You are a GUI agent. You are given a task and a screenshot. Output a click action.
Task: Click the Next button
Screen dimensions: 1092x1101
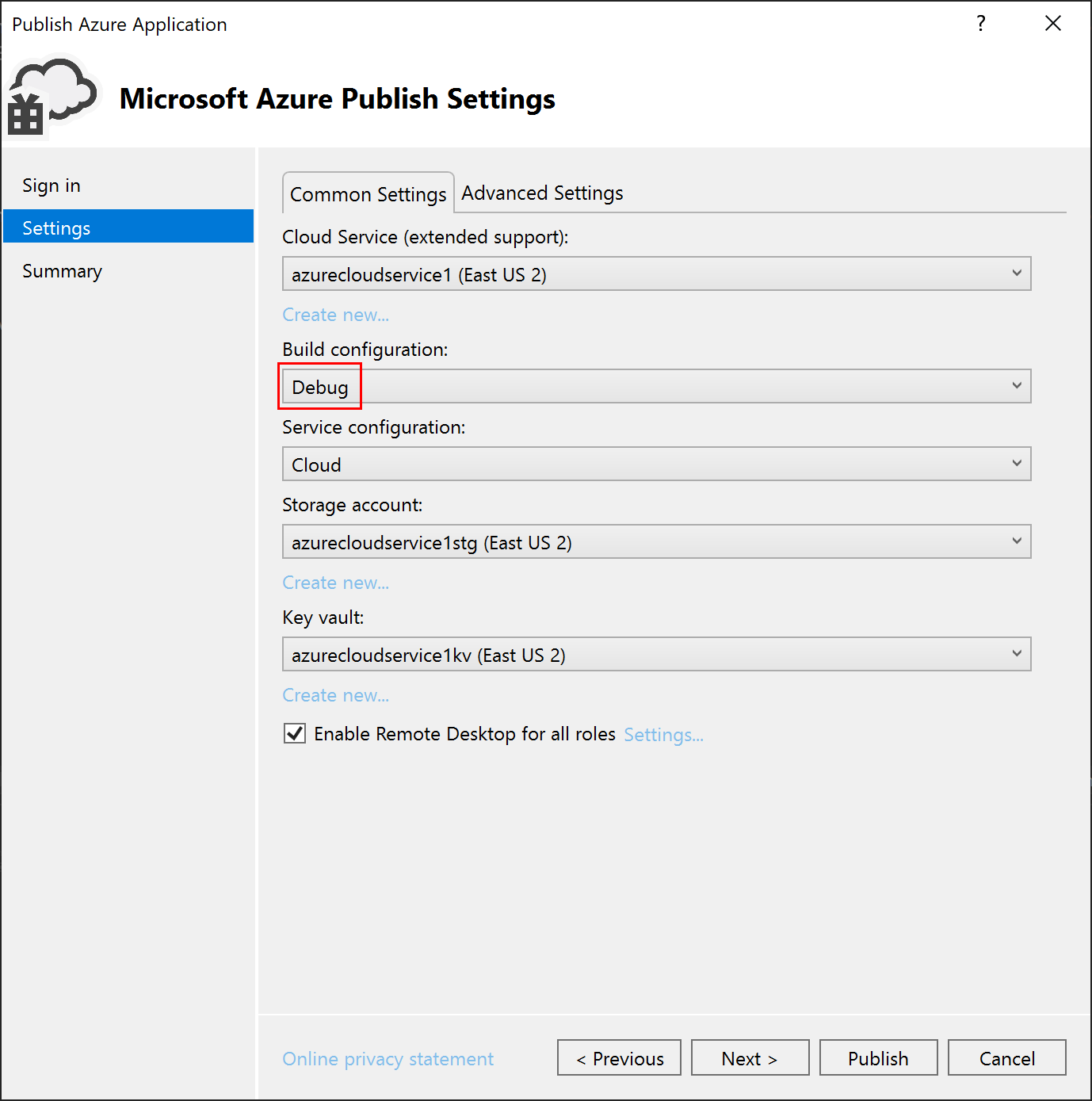[749, 1057]
